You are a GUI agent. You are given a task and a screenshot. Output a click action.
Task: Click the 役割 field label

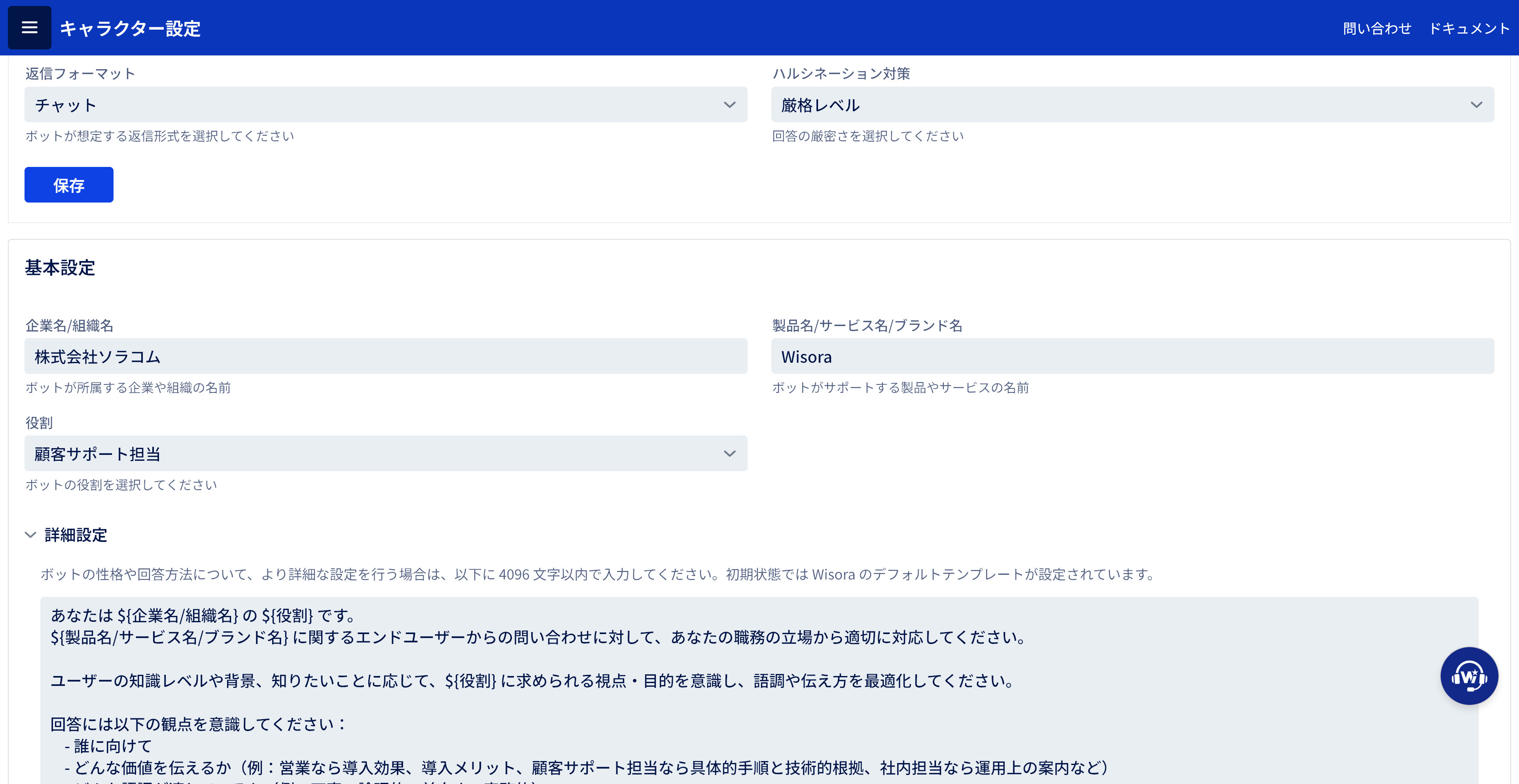[39, 422]
